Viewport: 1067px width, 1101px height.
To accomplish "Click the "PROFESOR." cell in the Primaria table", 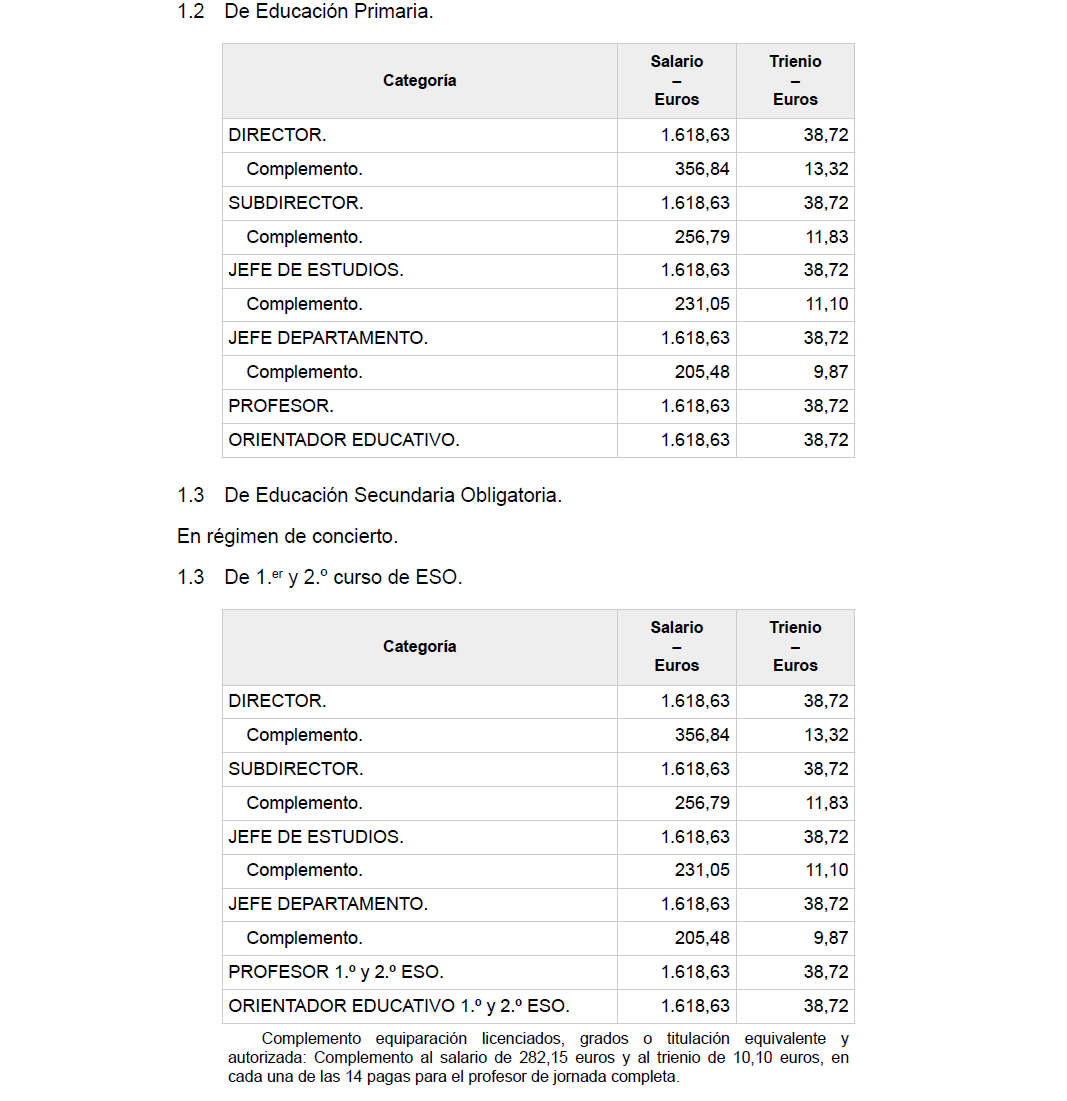I will pyautogui.click(x=281, y=406).
